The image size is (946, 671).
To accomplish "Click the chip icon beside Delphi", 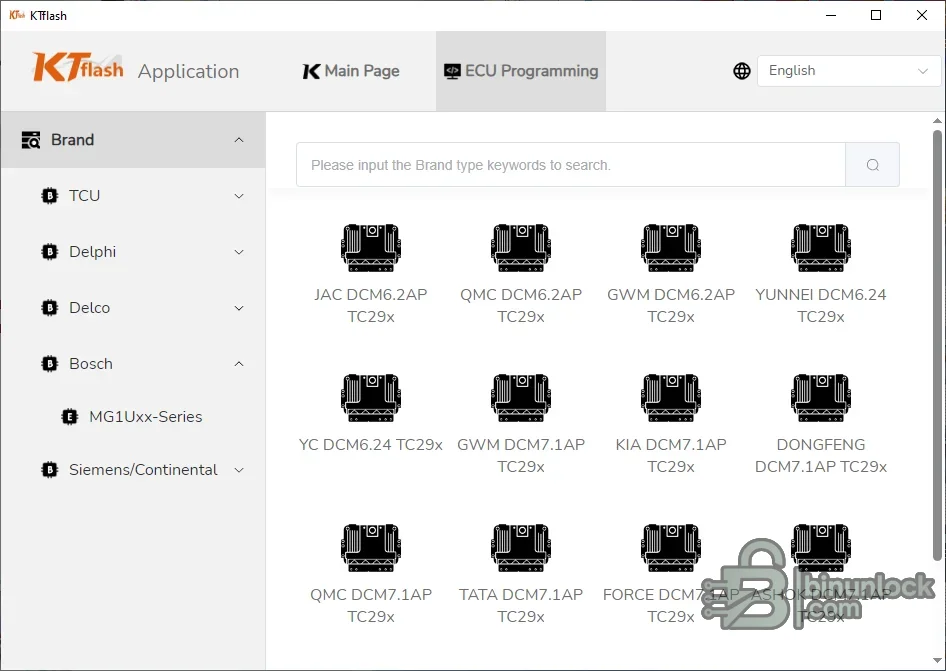I will (49, 252).
